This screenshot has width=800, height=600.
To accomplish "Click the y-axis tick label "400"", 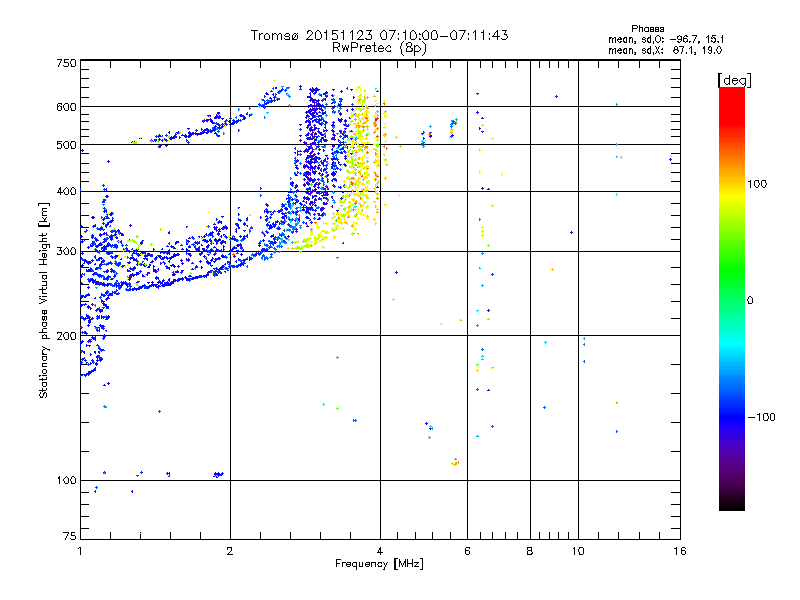I will (66, 191).
